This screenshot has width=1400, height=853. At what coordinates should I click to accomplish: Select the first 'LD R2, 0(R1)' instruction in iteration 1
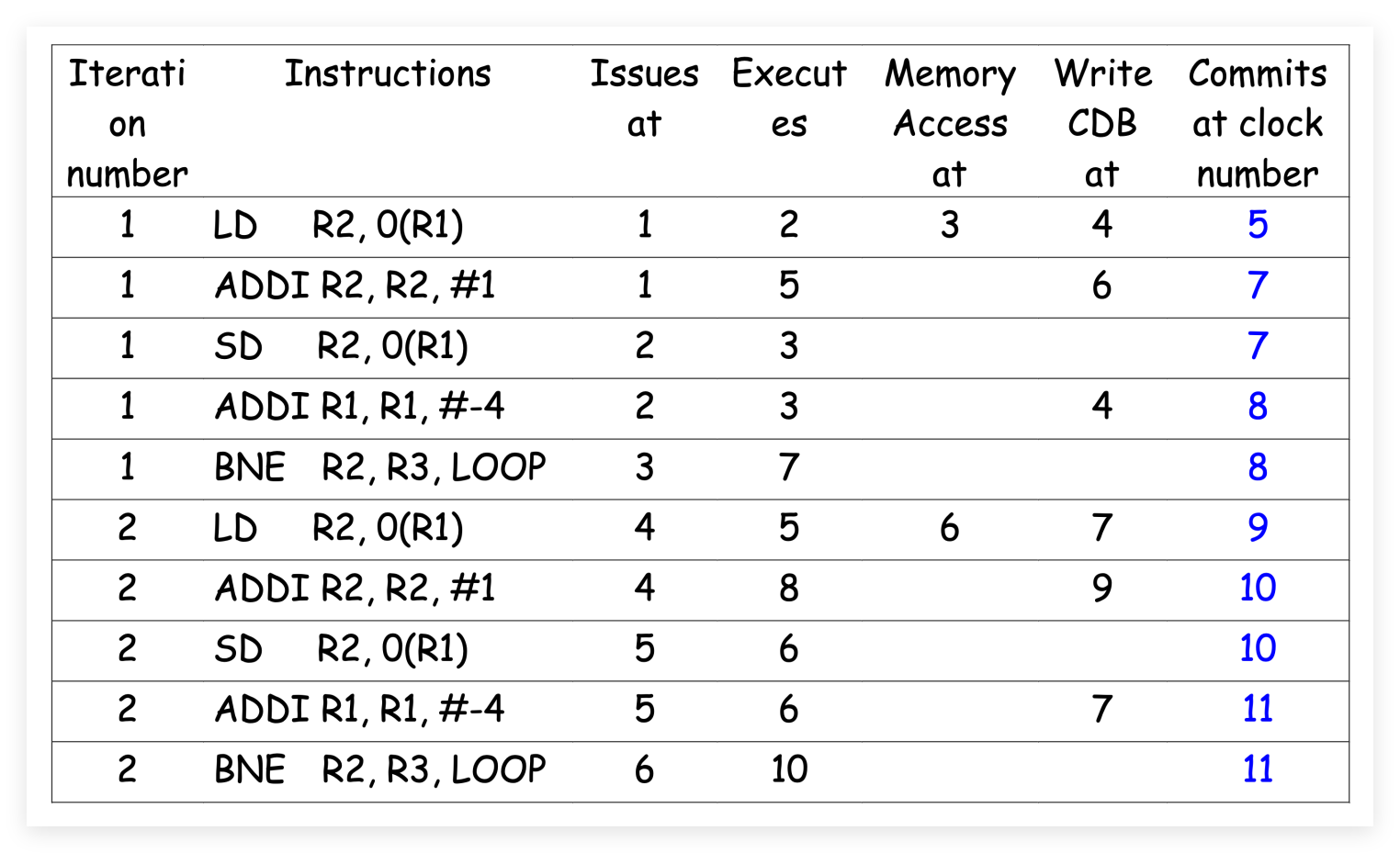(x=338, y=225)
